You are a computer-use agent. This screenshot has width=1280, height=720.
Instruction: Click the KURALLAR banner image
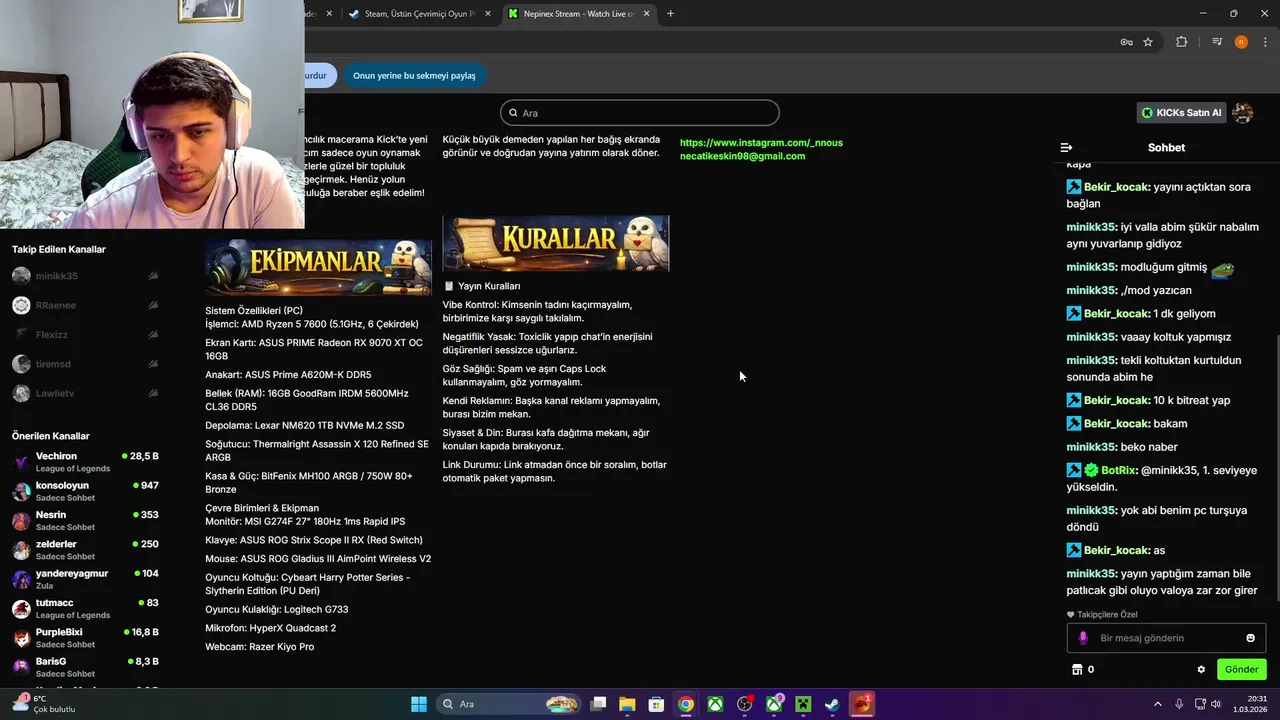pyautogui.click(x=556, y=243)
